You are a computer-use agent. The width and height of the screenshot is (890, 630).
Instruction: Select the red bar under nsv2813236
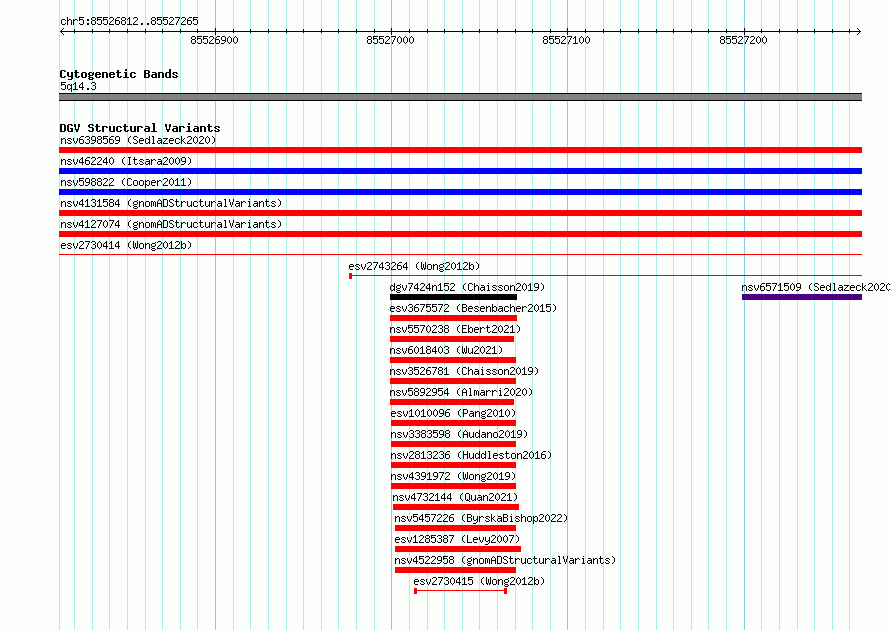click(x=454, y=465)
